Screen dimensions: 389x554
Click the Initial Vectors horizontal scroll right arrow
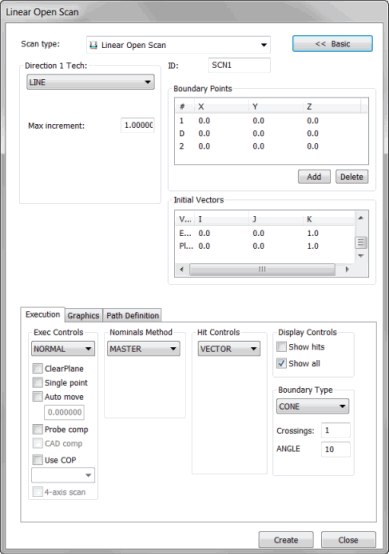347,269
